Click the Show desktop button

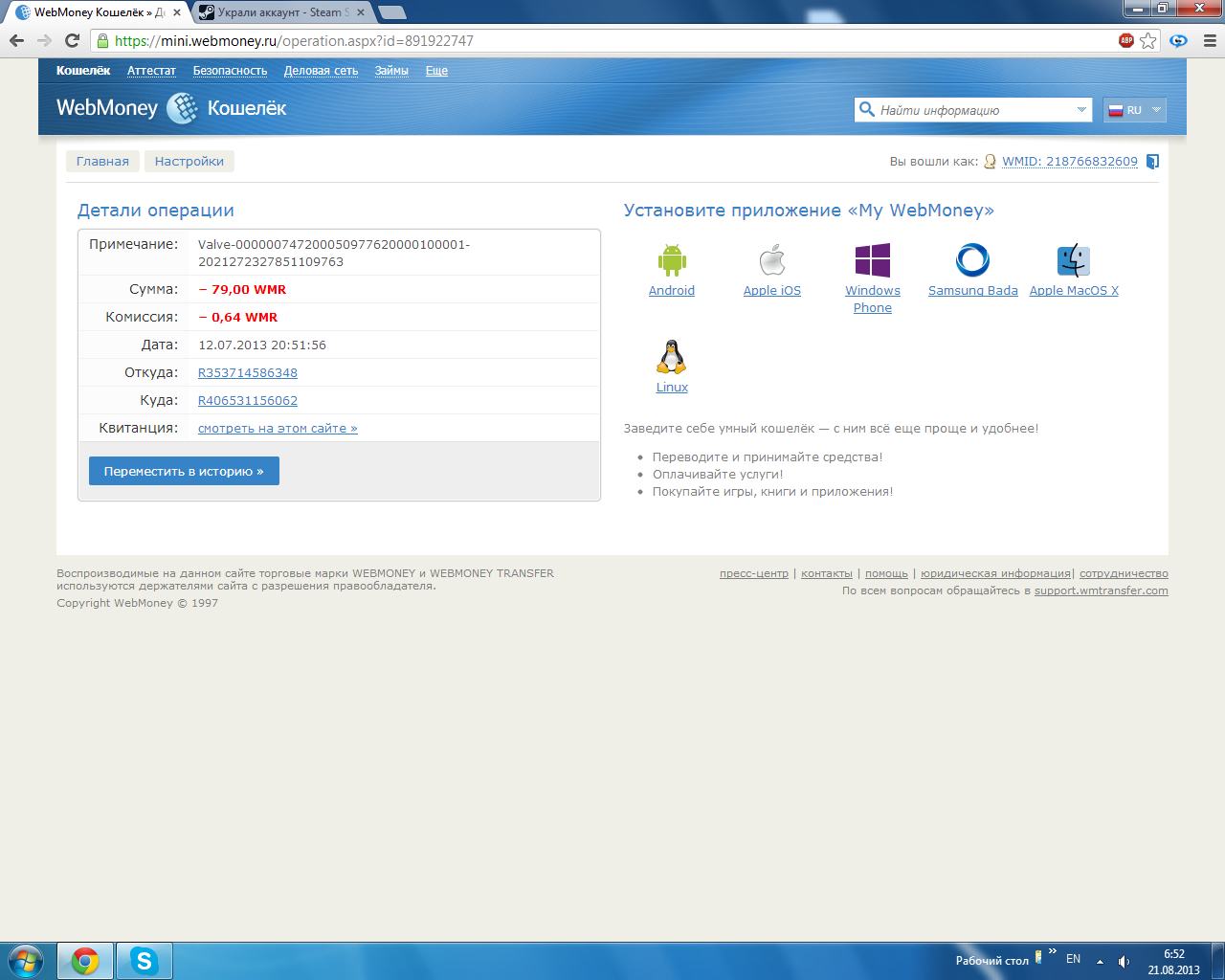click(x=1217, y=961)
